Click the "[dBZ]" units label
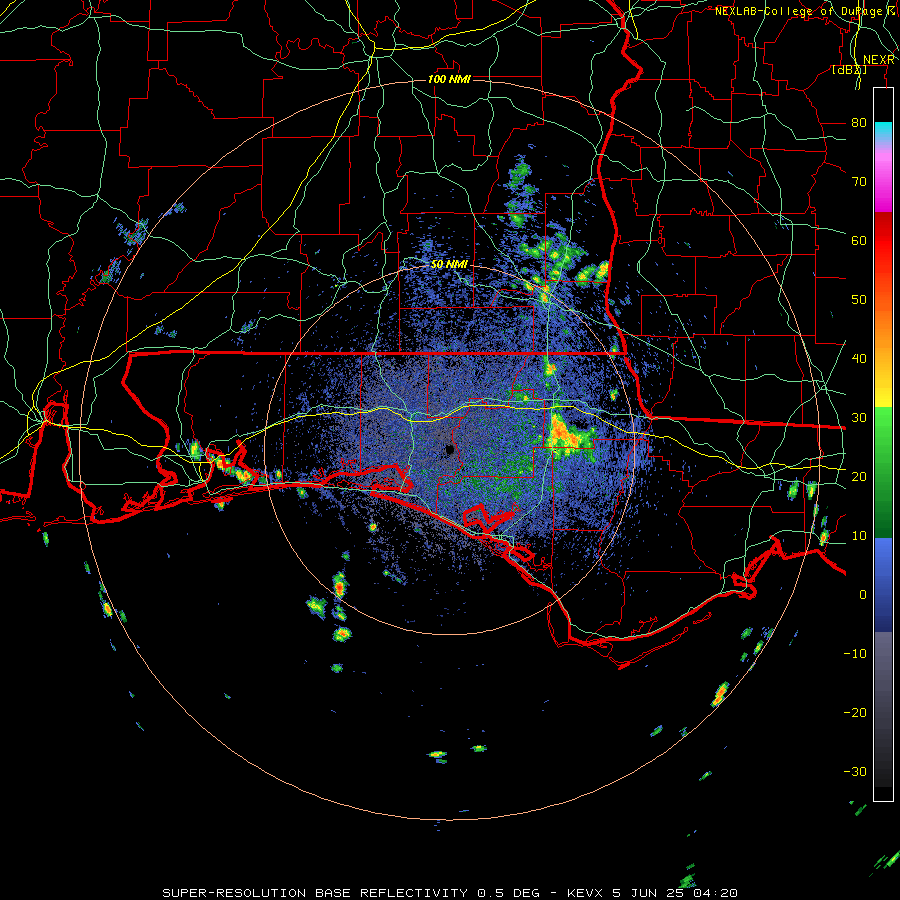Screen dimensions: 900x900 click(849, 70)
